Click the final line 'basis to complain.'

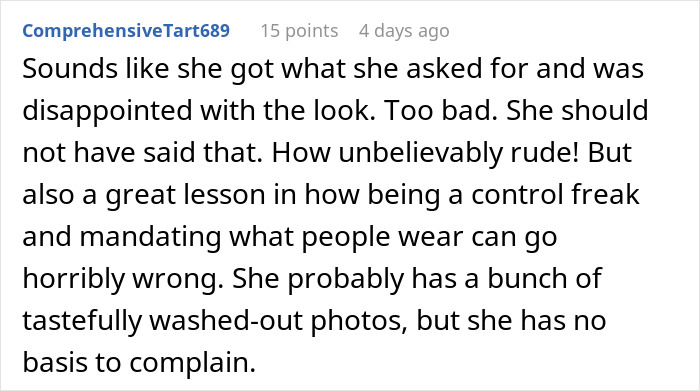tap(139, 363)
